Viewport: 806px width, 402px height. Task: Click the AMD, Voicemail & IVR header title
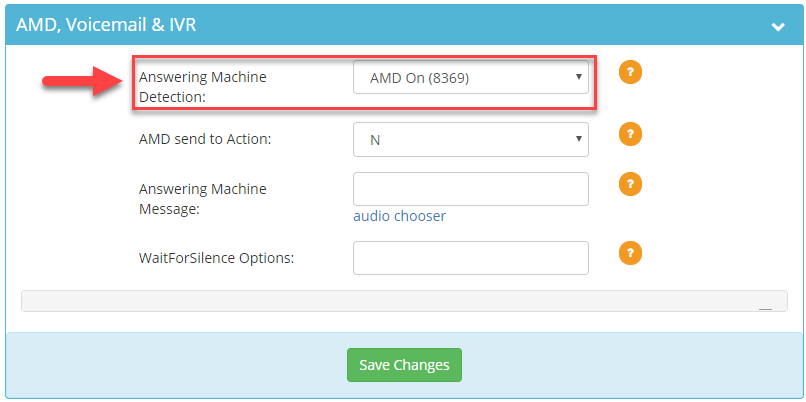(x=106, y=25)
